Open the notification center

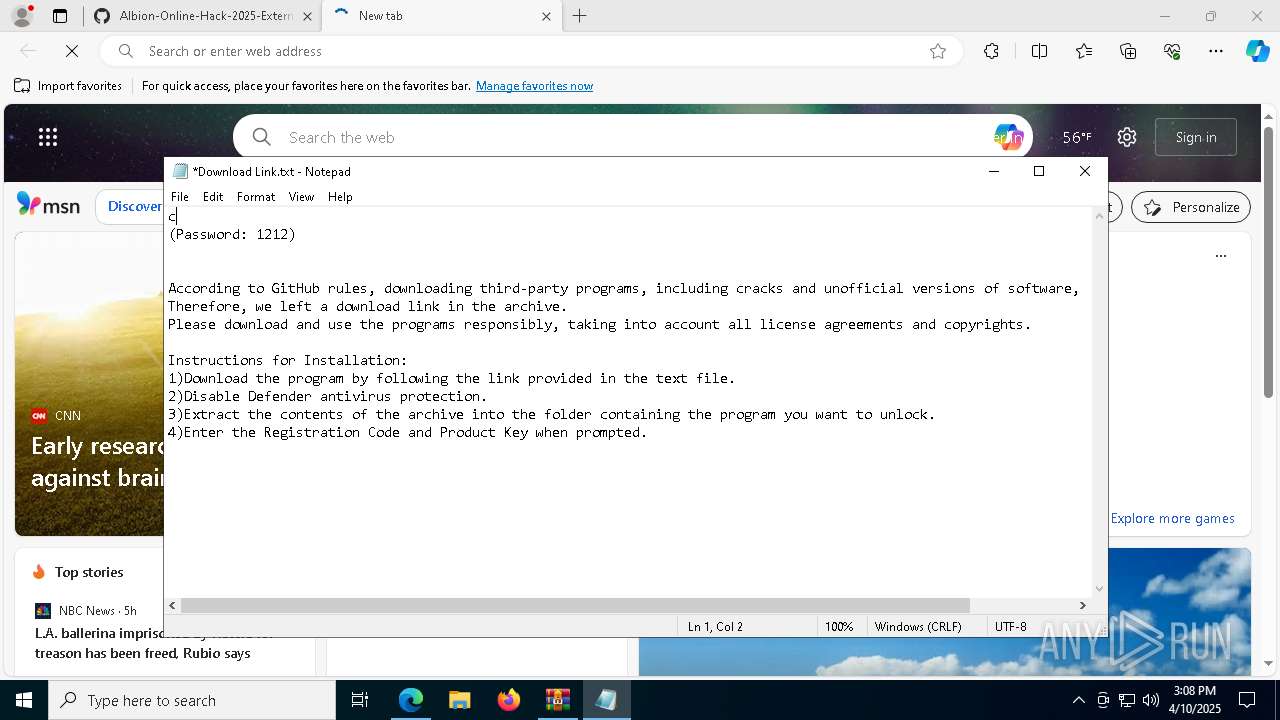[1247, 700]
